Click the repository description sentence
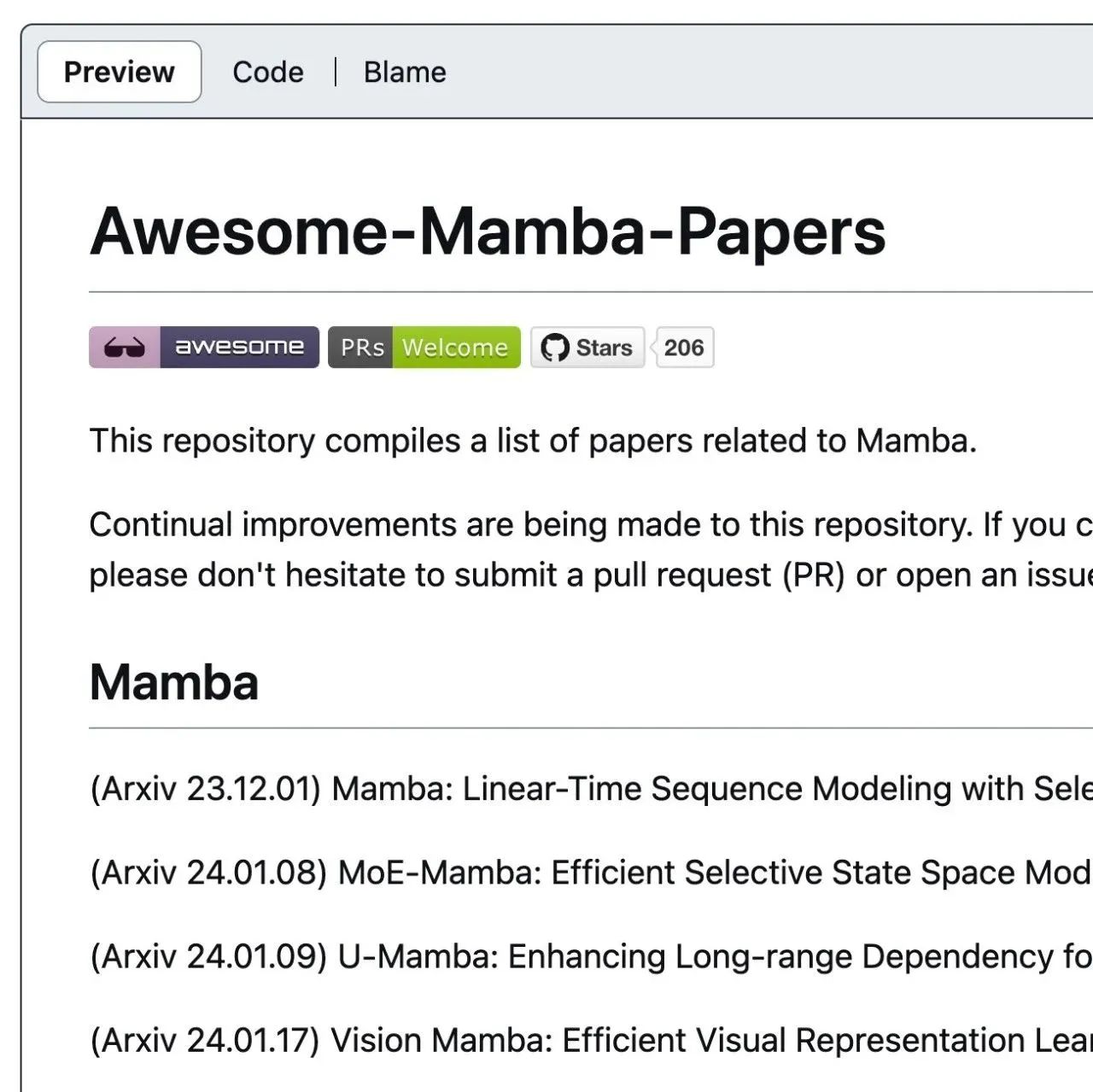Viewport: 1093px width, 1092px height. pyautogui.click(x=533, y=441)
